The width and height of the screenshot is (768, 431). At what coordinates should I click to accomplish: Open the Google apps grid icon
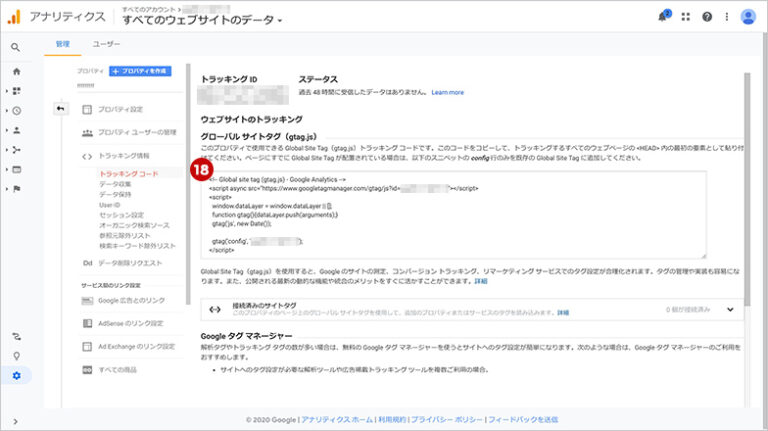coord(686,17)
